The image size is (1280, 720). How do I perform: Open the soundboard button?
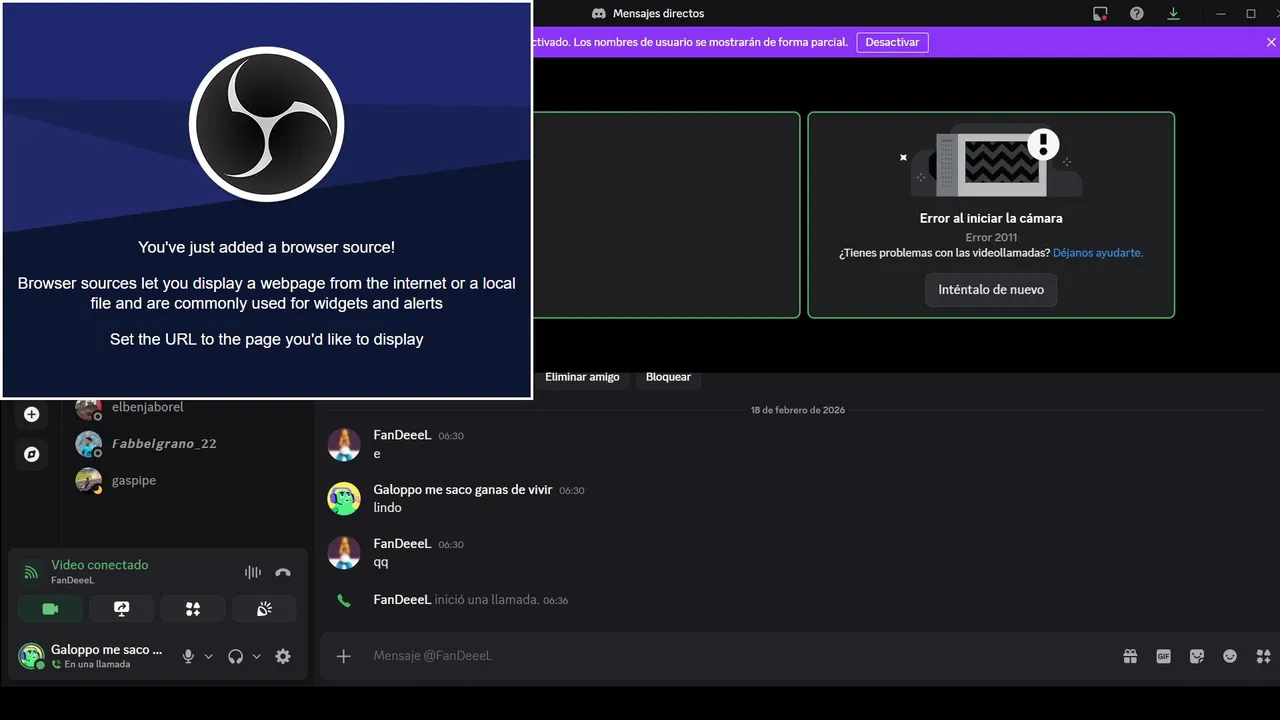pyautogui.click(x=264, y=608)
